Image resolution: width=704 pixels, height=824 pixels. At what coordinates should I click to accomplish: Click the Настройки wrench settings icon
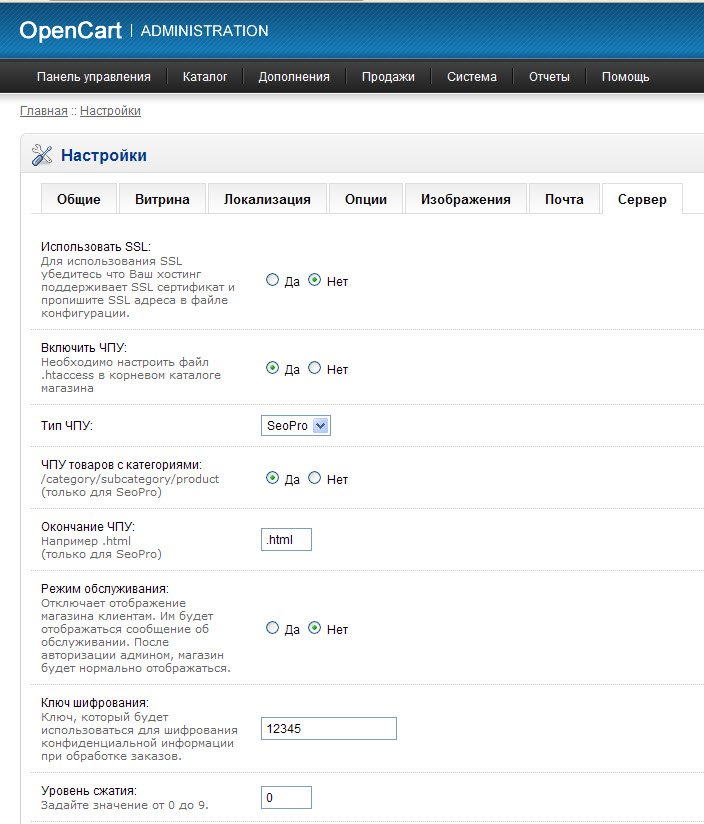coord(42,155)
